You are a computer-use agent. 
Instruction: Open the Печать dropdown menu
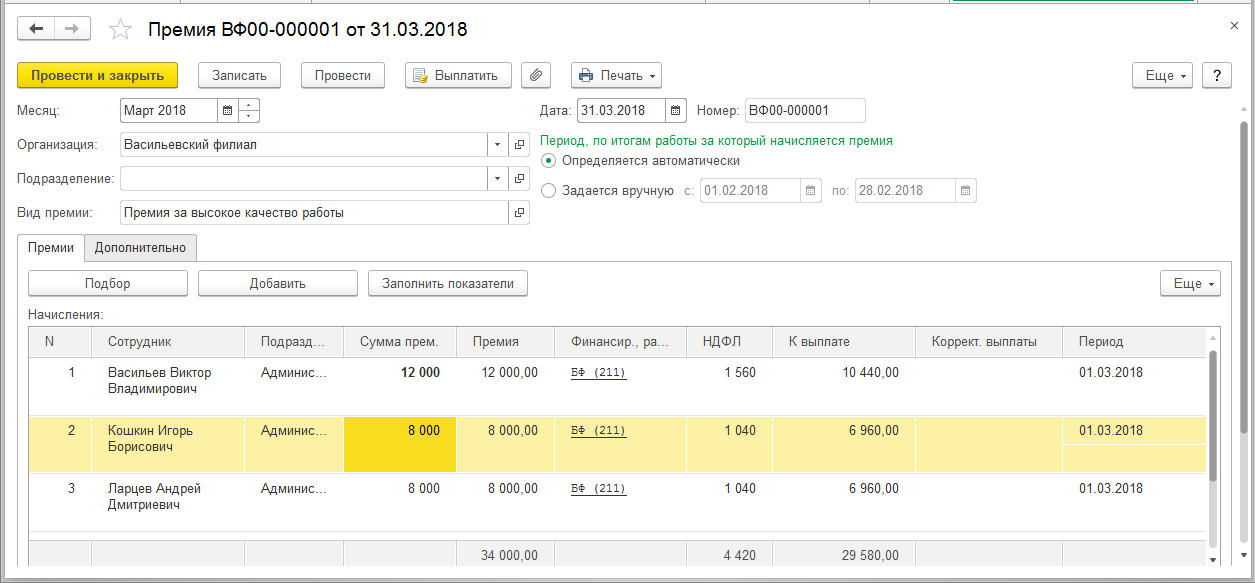click(x=616, y=76)
